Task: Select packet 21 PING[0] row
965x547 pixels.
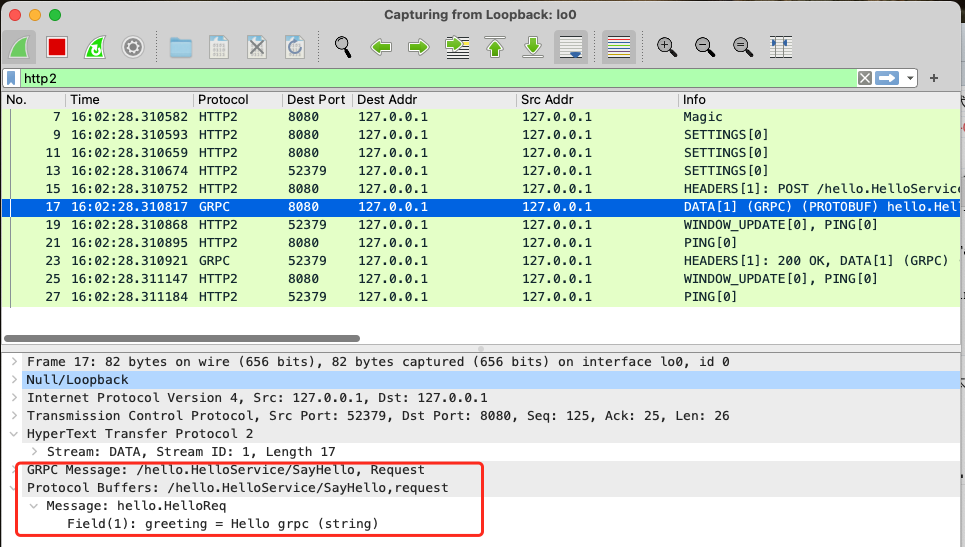Action: 480,242
